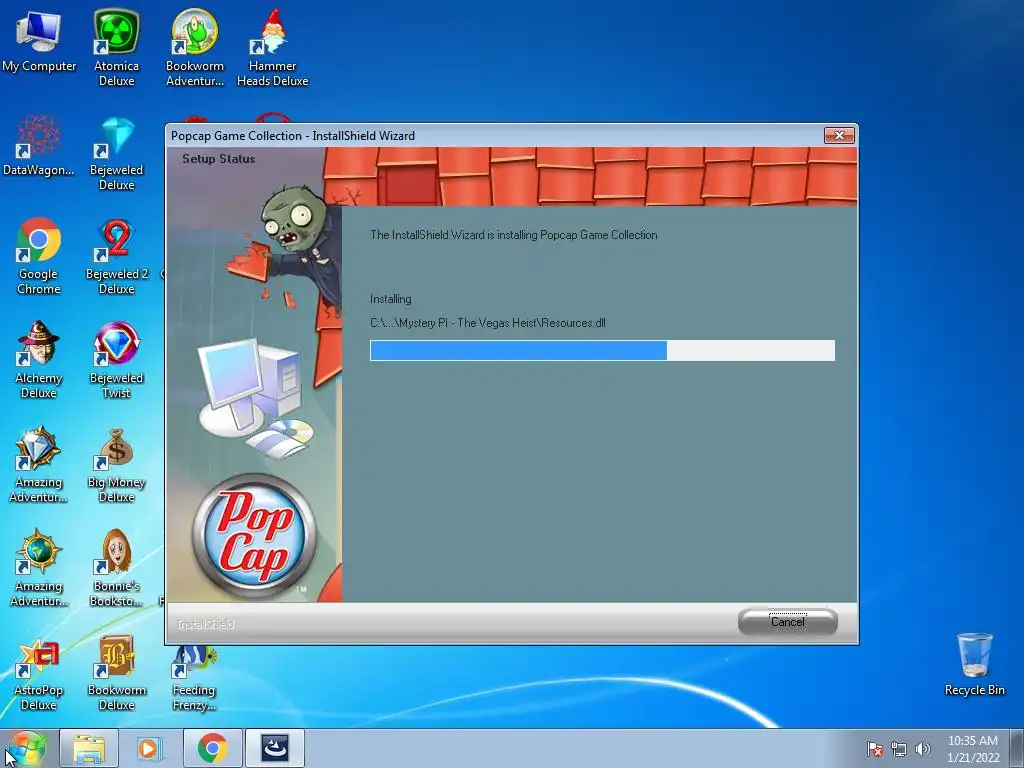
Task: Click the installation progress bar
Action: [x=602, y=350]
